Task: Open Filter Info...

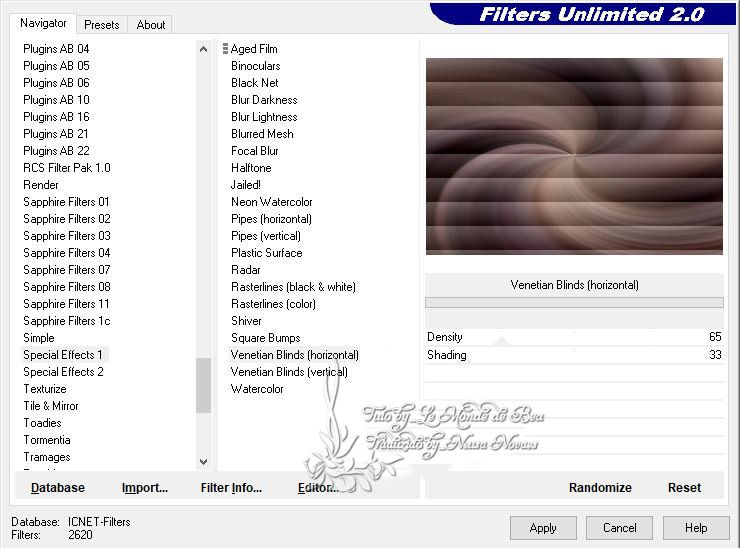Action: coord(231,488)
